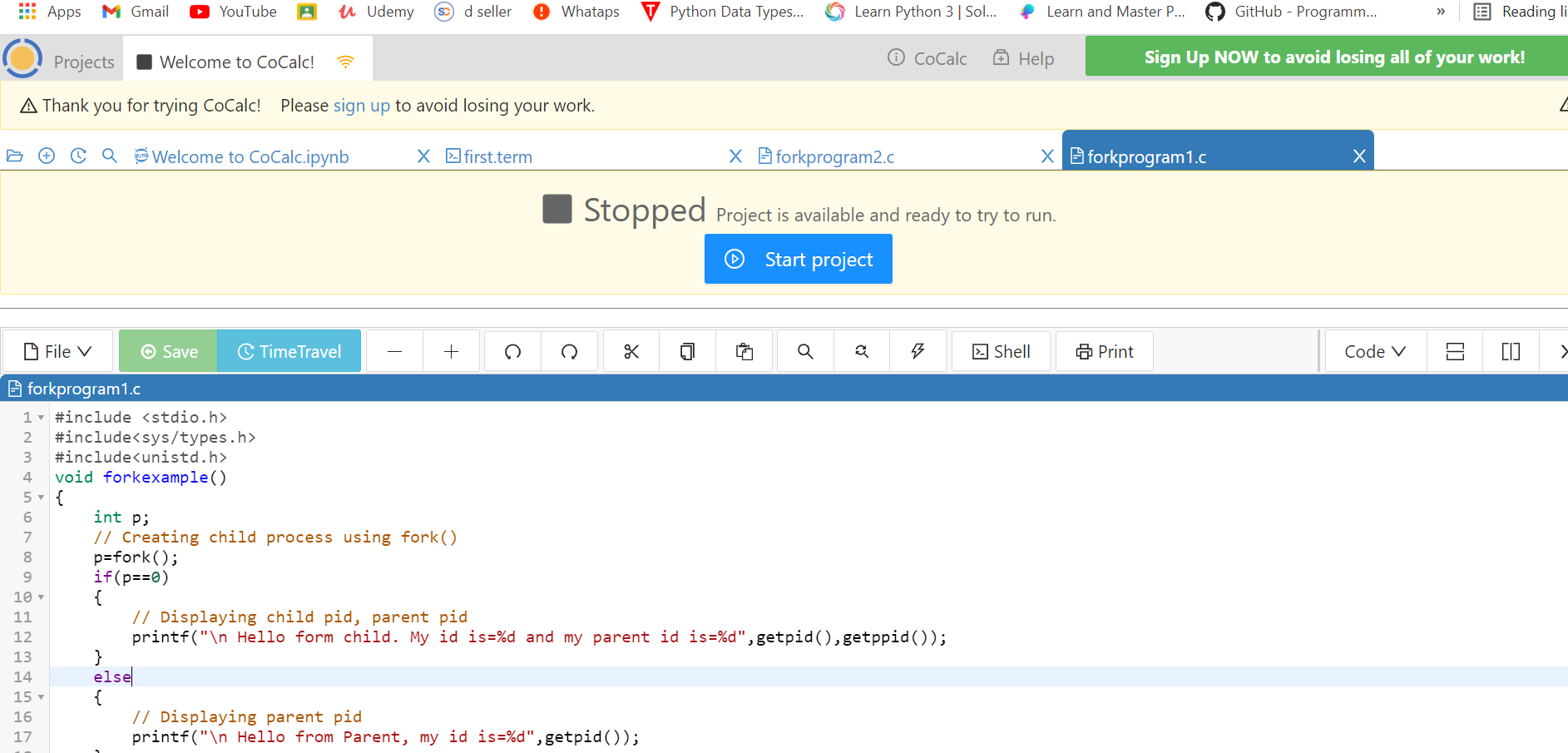The height and width of the screenshot is (753, 1568).
Task: Click the Paste icon
Action: click(x=744, y=351)
